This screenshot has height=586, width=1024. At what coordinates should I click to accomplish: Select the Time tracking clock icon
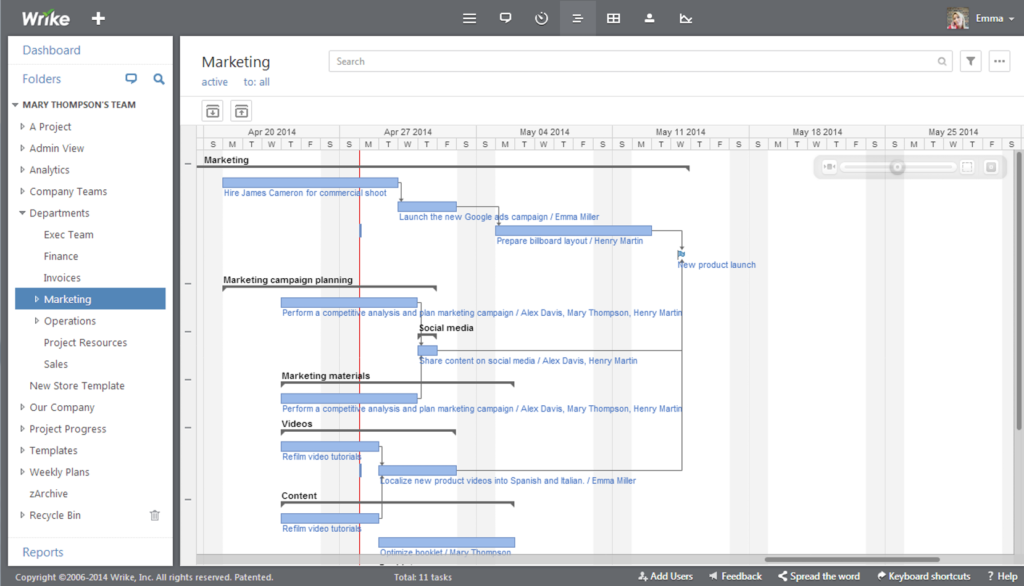click(x=541, y=18)
